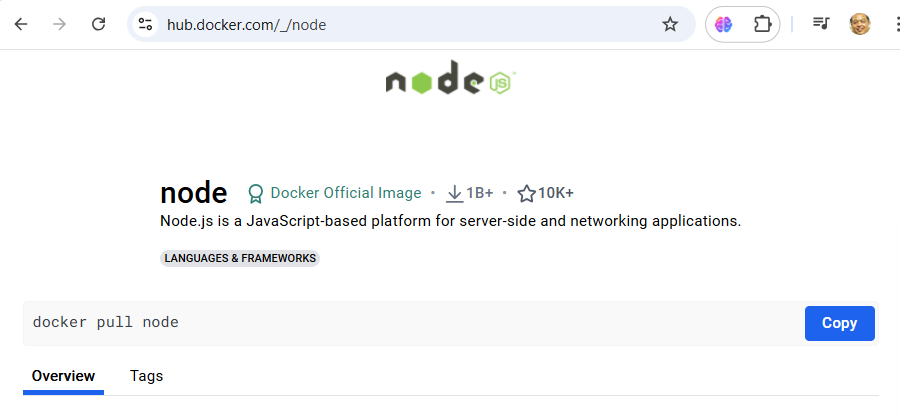Open the media controls icon

pos(821,24)
